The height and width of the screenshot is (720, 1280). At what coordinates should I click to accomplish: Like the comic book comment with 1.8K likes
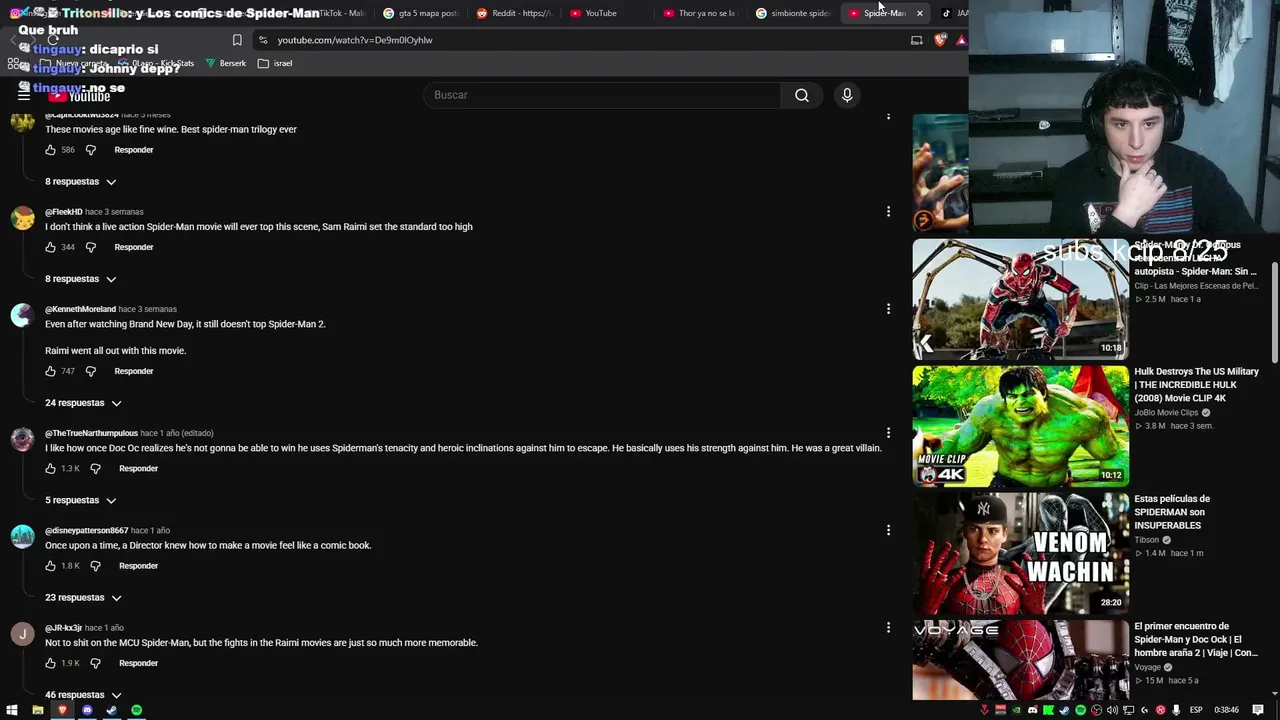pyautogui.click(x=50, y=566)
